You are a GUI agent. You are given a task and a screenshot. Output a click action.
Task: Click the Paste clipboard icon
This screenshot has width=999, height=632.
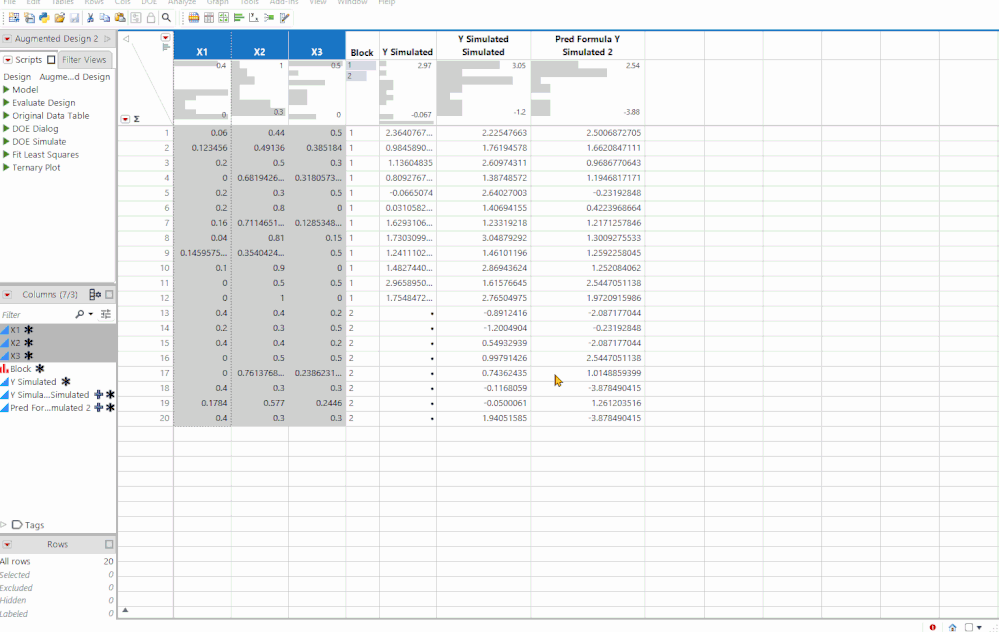point(120,18)
